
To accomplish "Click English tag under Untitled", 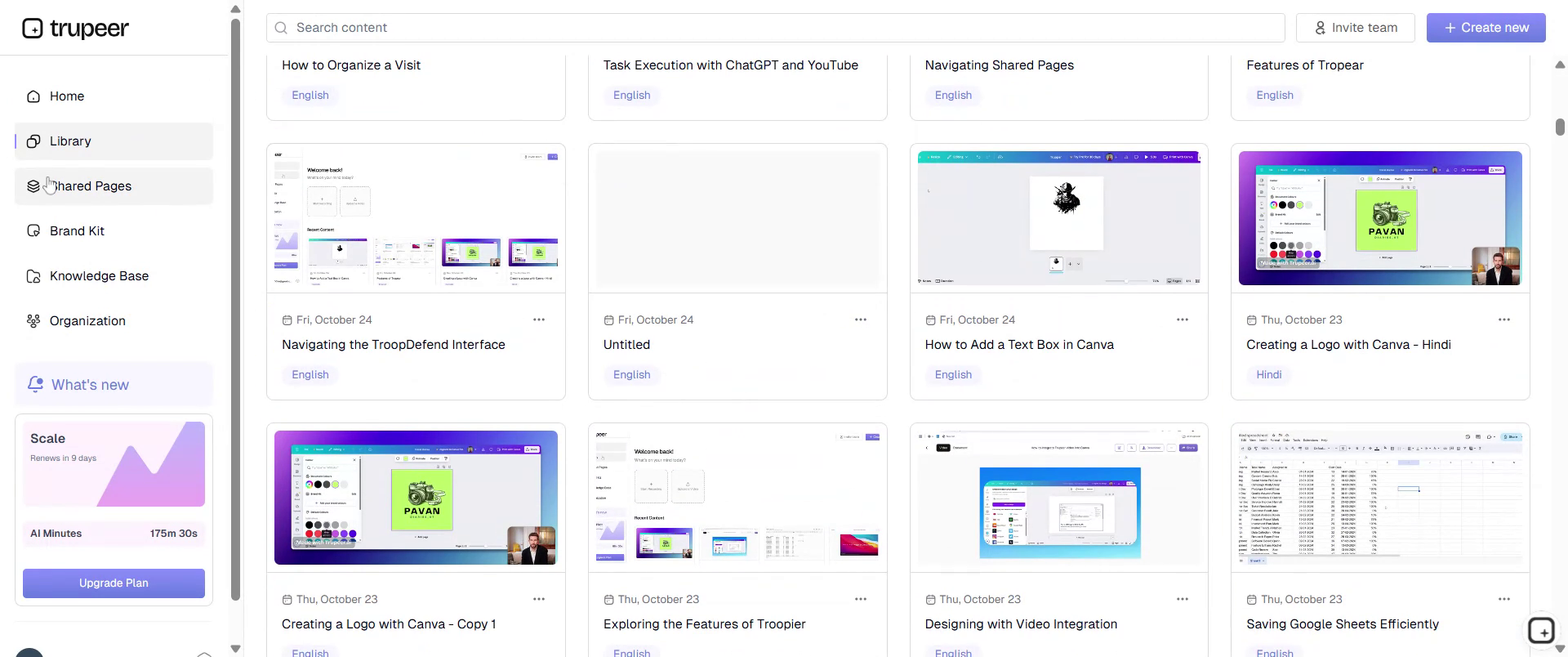I will click(x=632, y=375).
